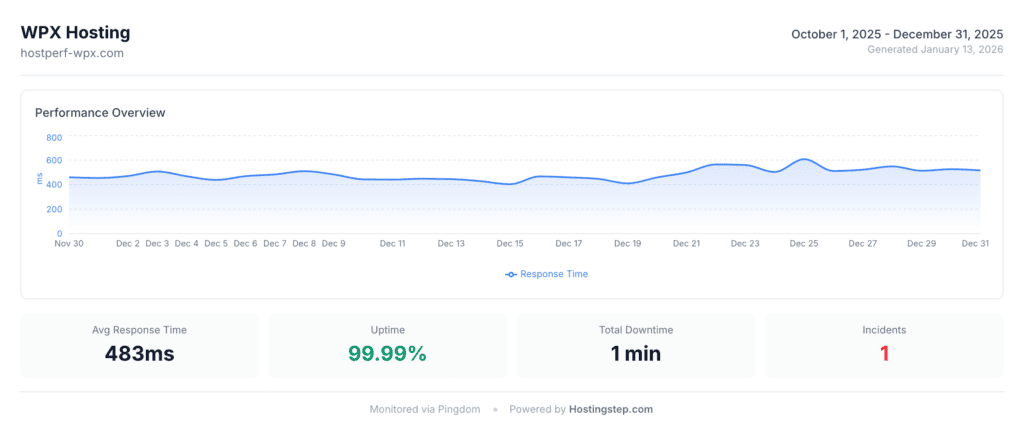Click the Dec 31 x-axis label
This screenshot has height=440, width=1024.
[975, 243]
